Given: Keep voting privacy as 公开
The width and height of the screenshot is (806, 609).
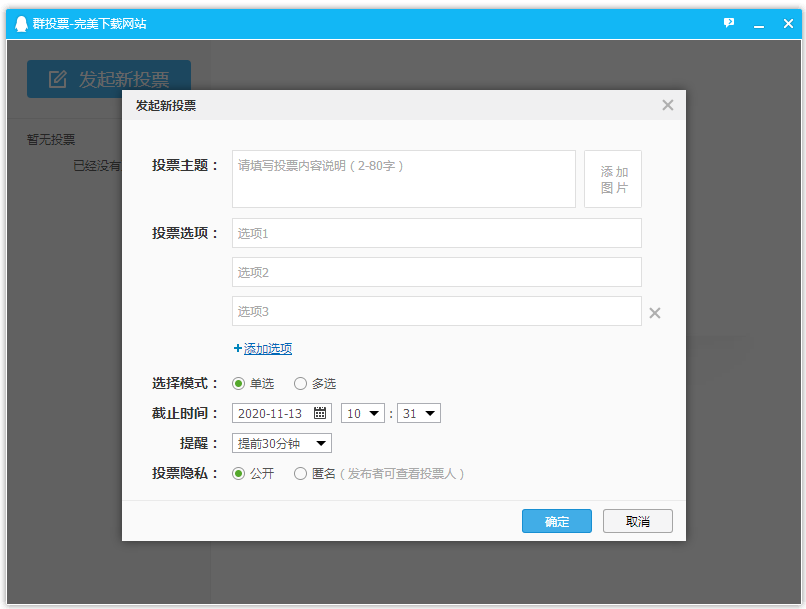Looking at the screenshot, I should point(236,473).
